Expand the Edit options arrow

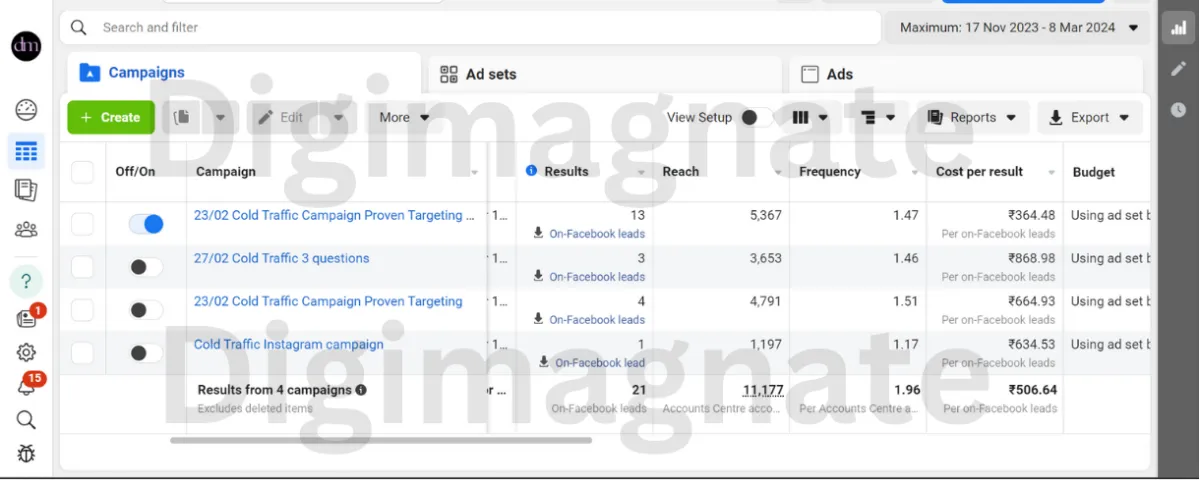point(338,117)
